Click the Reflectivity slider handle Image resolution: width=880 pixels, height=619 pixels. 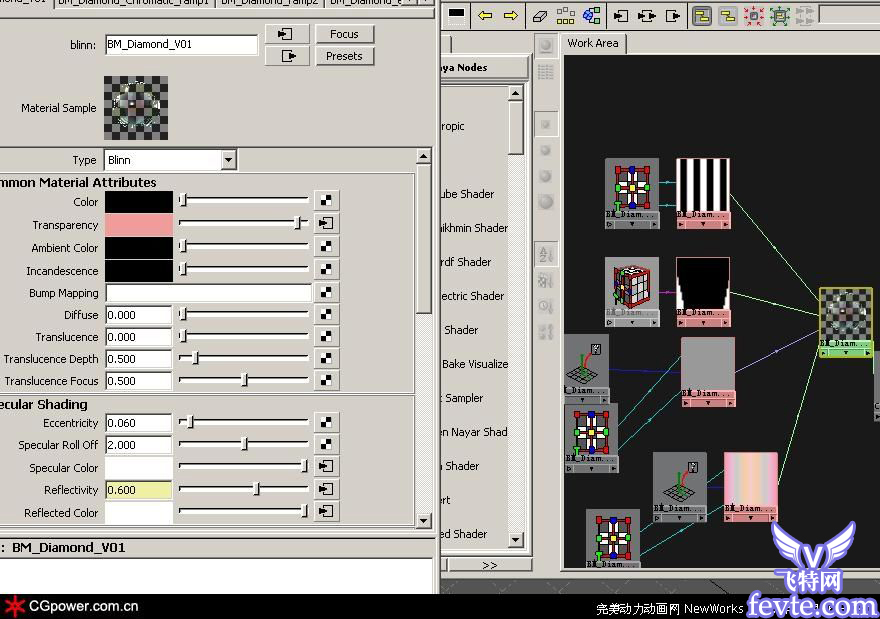coord(256,489)
